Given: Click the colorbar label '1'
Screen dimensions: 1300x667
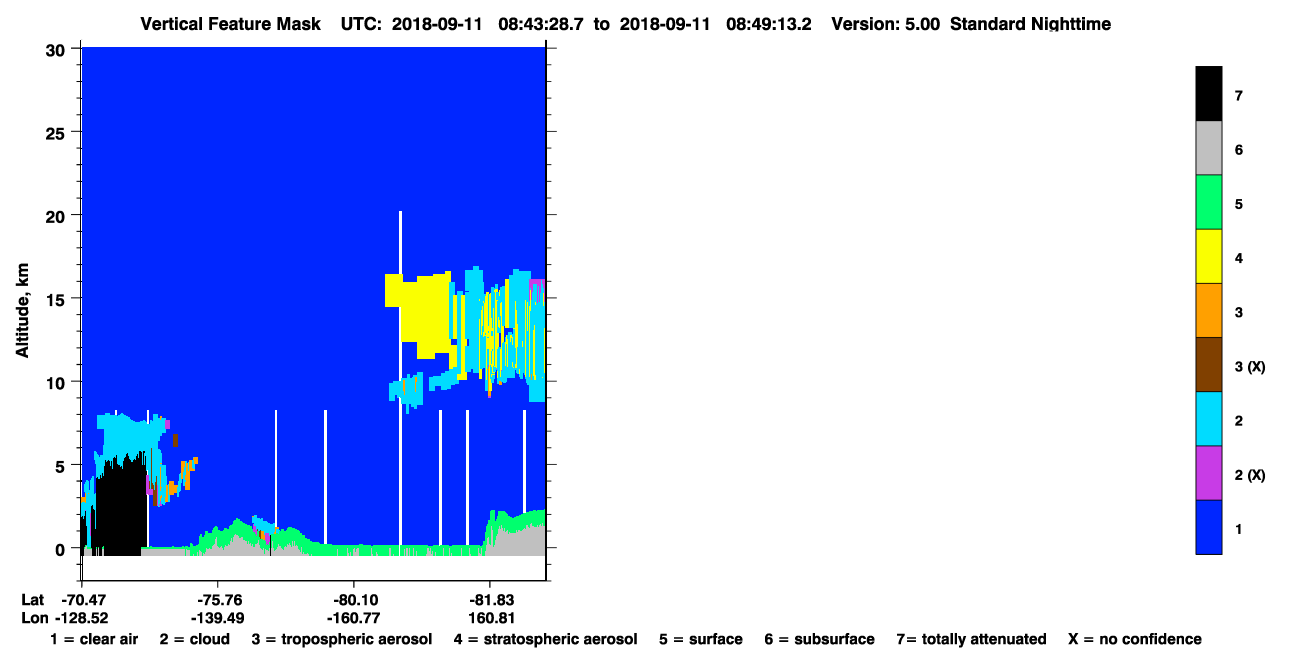Looking at the screenshot, I should 1239,529.
